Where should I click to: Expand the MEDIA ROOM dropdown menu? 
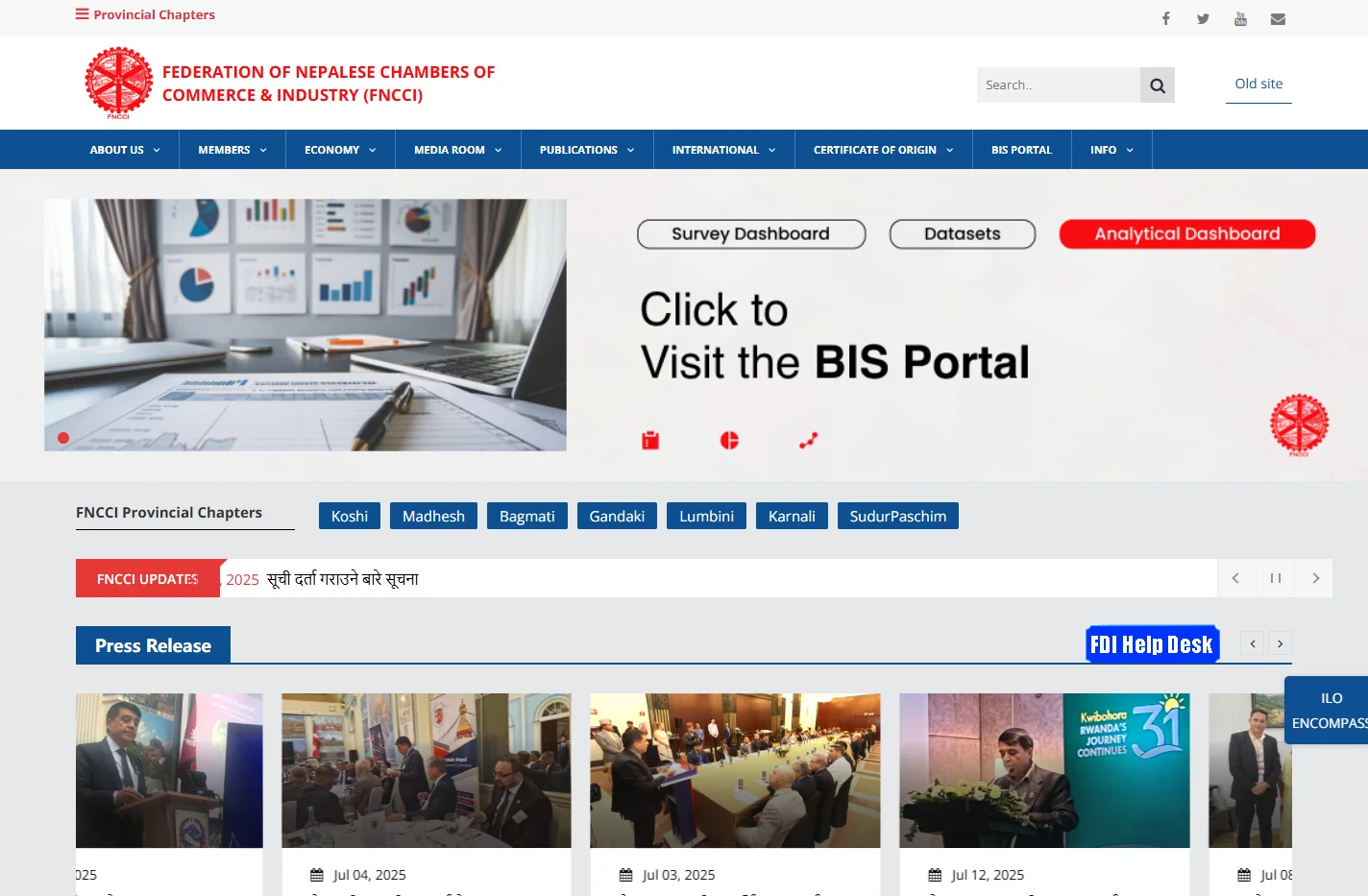click(x=458, y=150)
